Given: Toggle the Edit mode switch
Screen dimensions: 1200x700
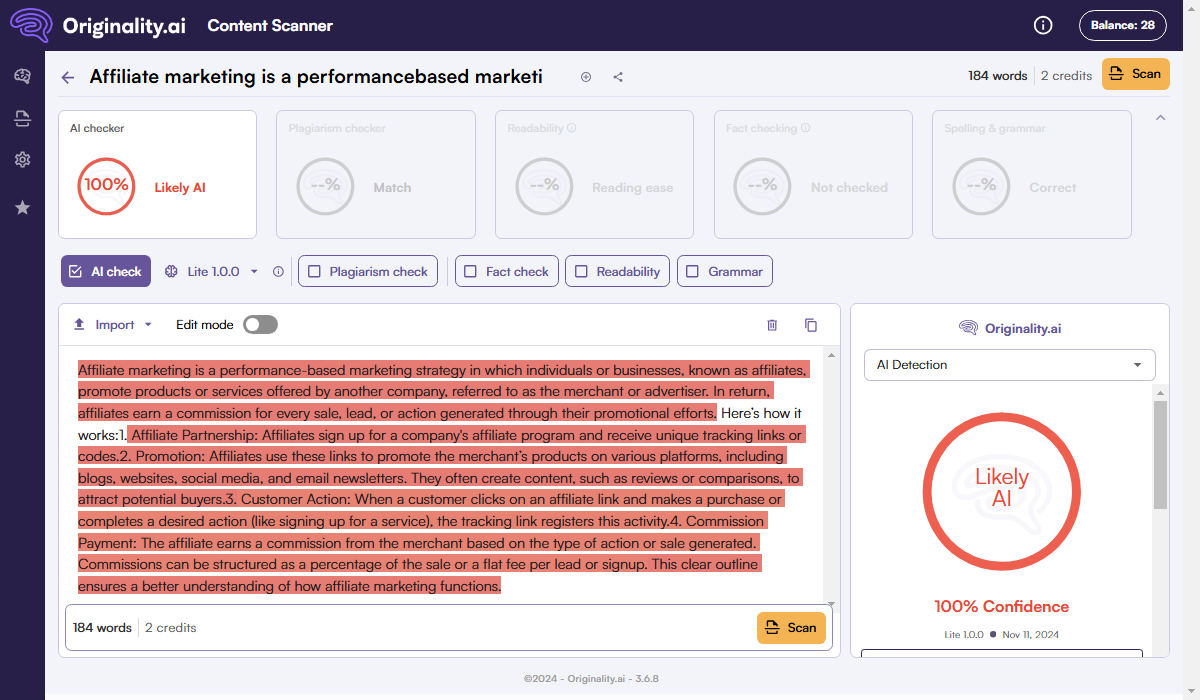Looking at the screenshot, I should click(x=260, y=325).
